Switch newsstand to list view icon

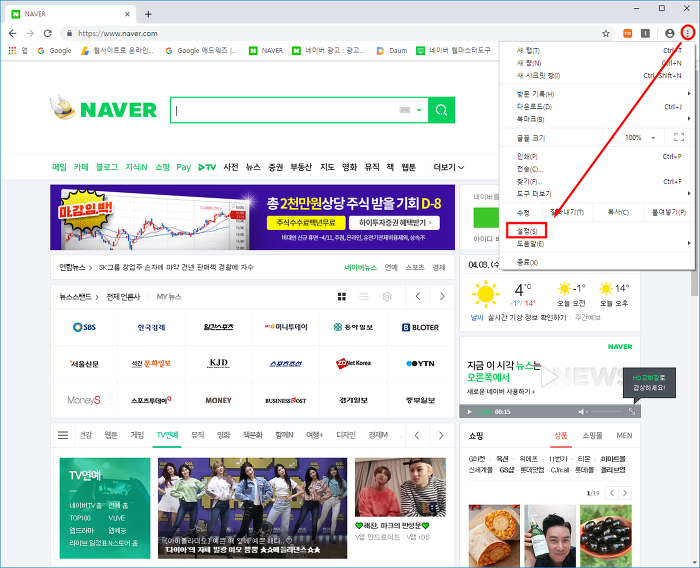click(x=364, y=297)
